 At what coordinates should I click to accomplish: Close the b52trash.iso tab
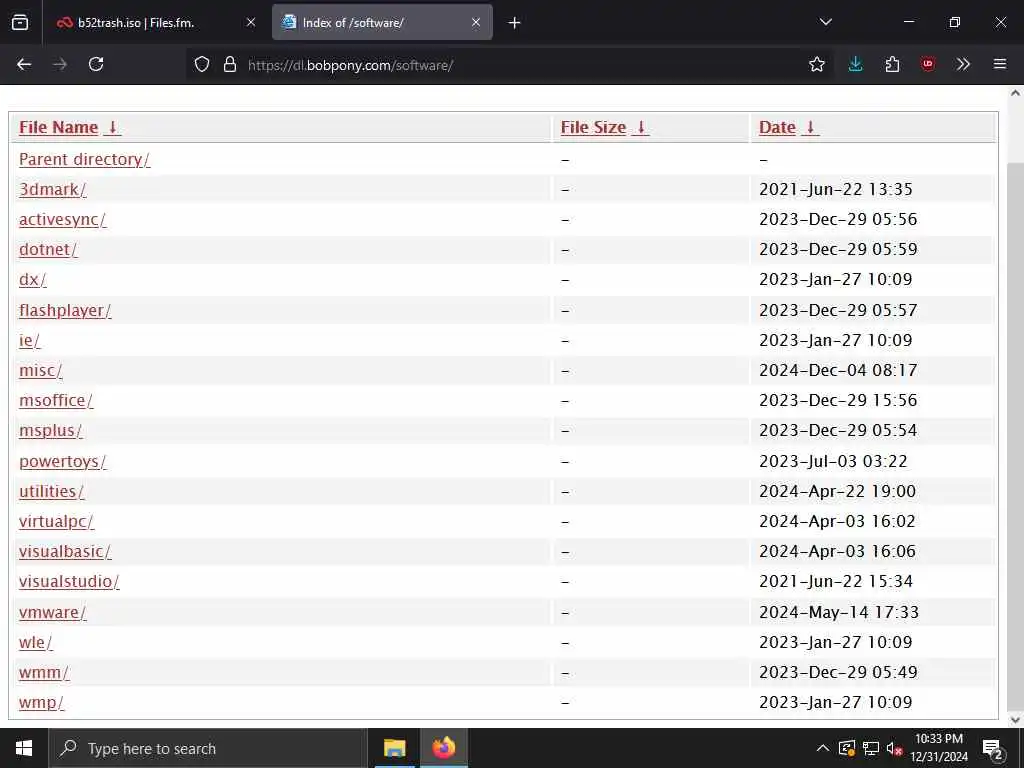251,22
